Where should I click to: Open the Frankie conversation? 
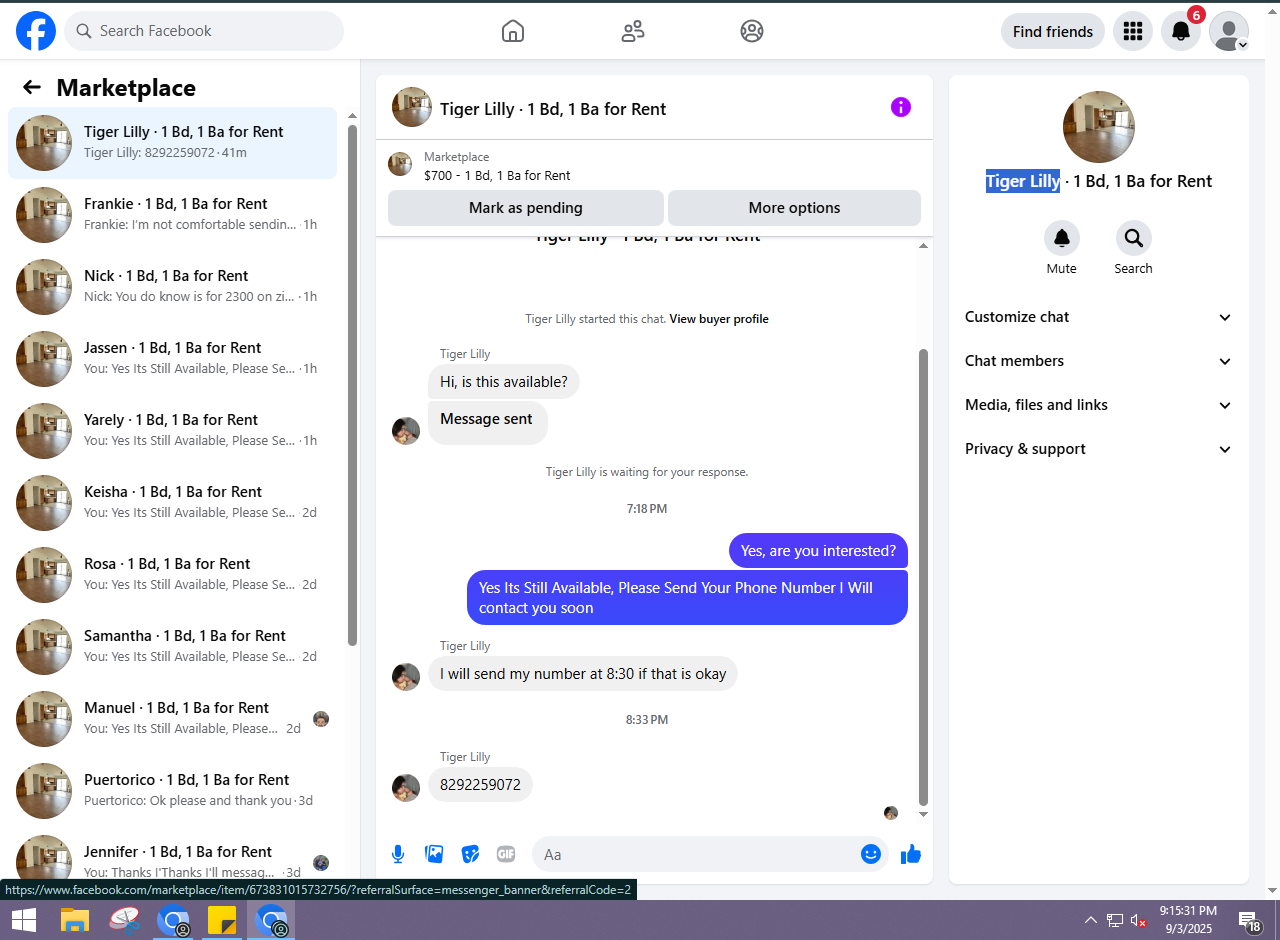tap(173, 215)
